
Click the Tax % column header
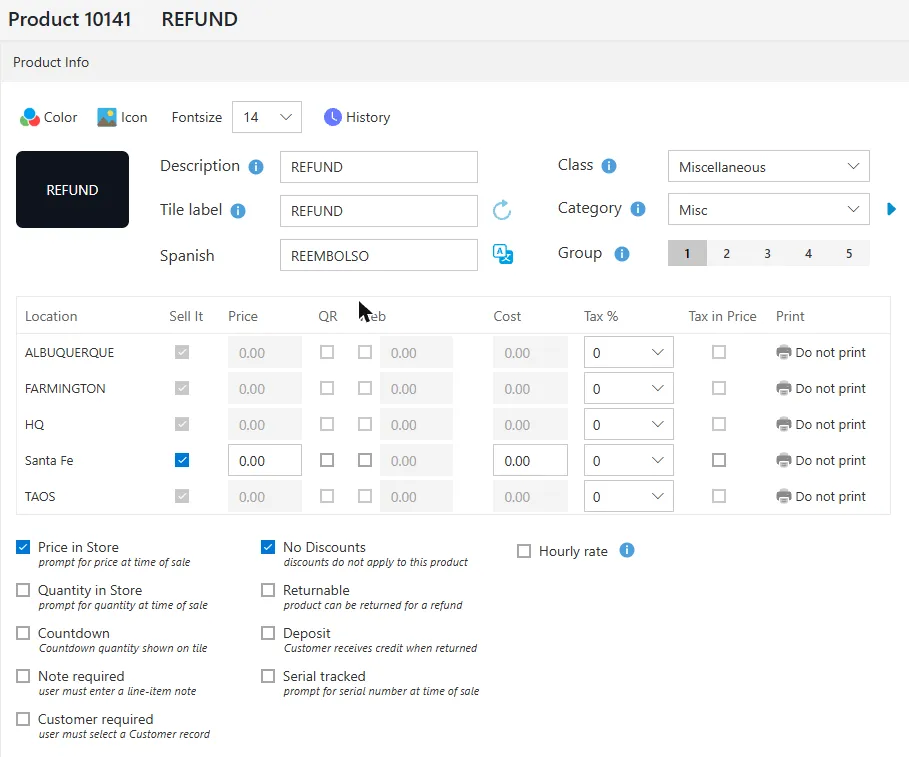click(x=601, y=316)
